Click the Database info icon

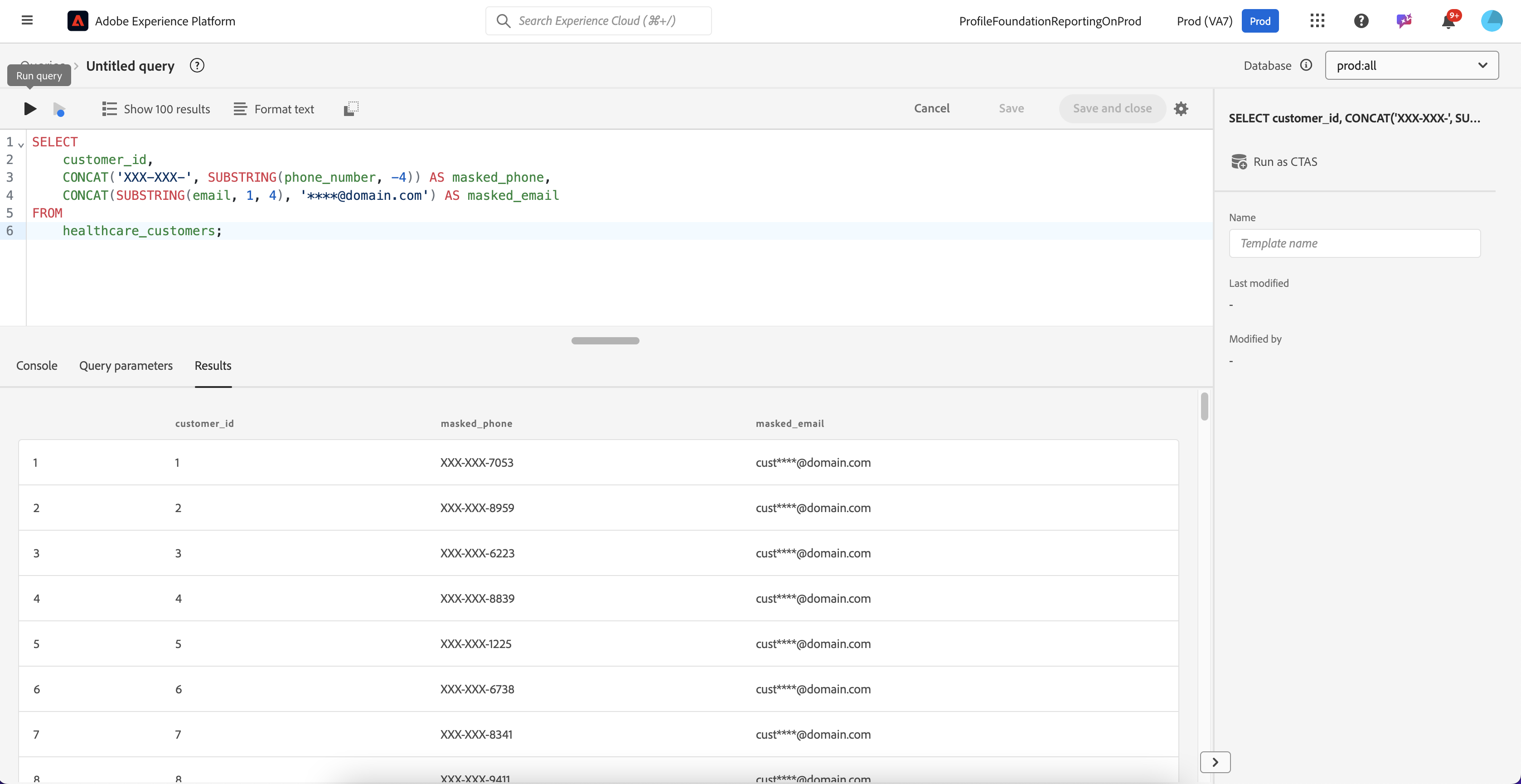tap(1306, 66)
